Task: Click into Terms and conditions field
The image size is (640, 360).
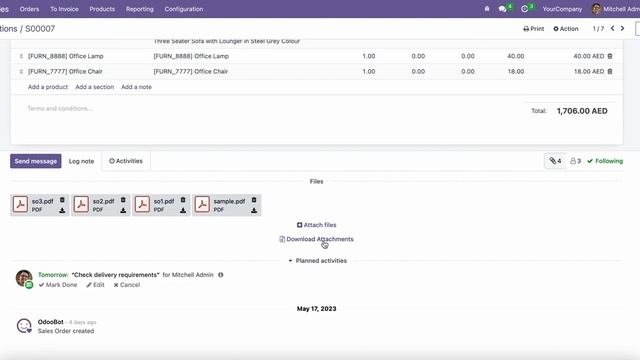Action: pyautogui.click(x=60, y=108)
